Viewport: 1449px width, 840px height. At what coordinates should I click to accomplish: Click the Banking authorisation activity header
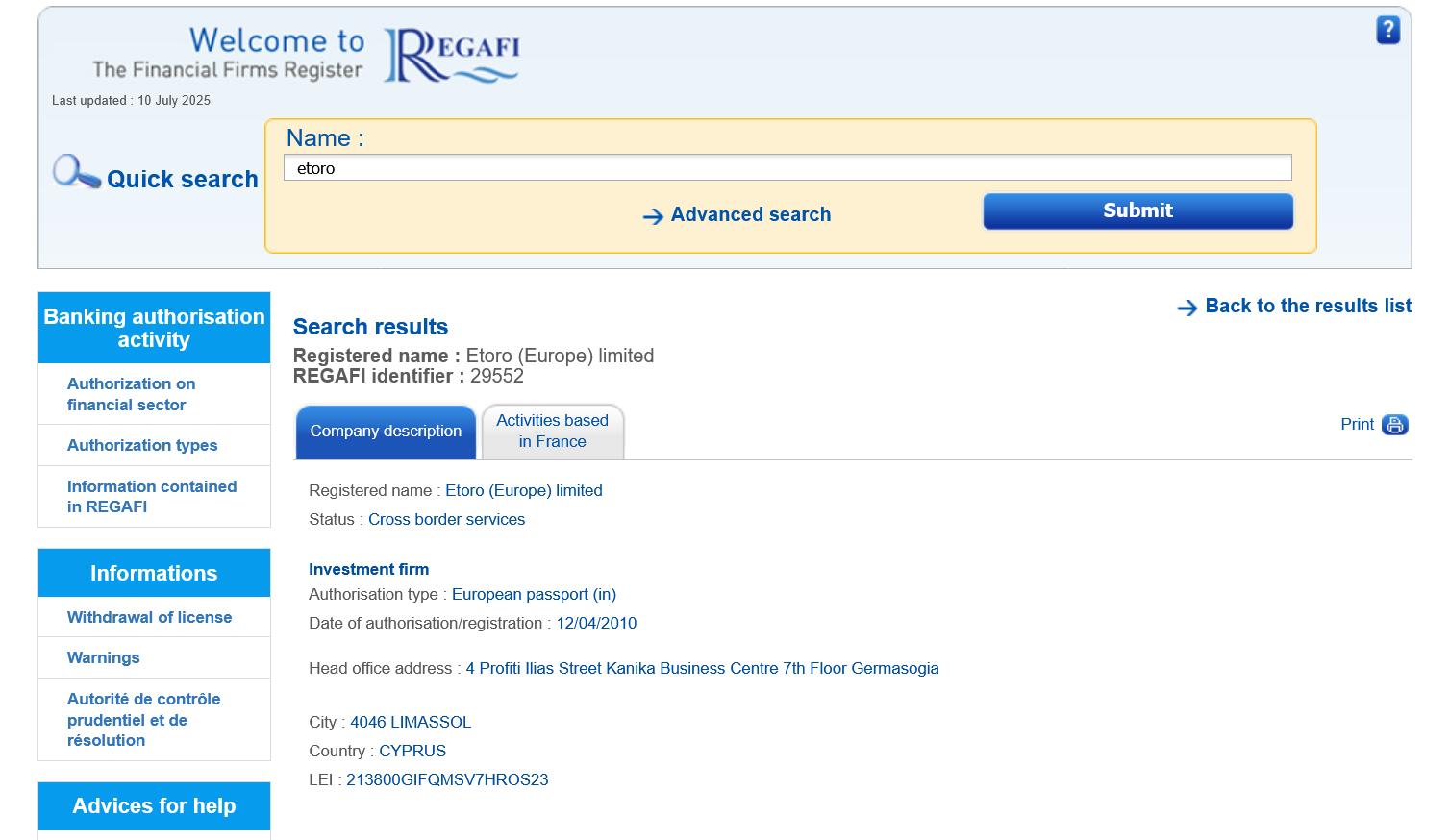154,328
